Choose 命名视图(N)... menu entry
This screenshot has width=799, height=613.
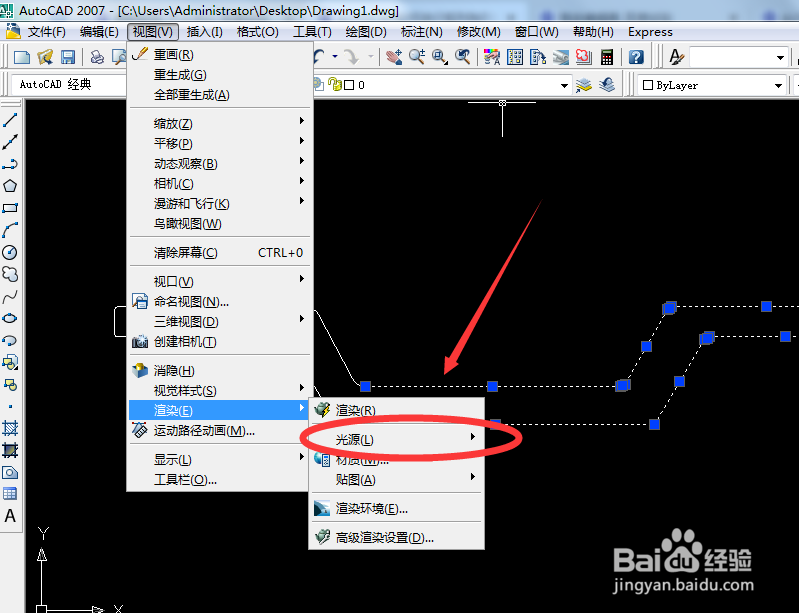(220, 302)
